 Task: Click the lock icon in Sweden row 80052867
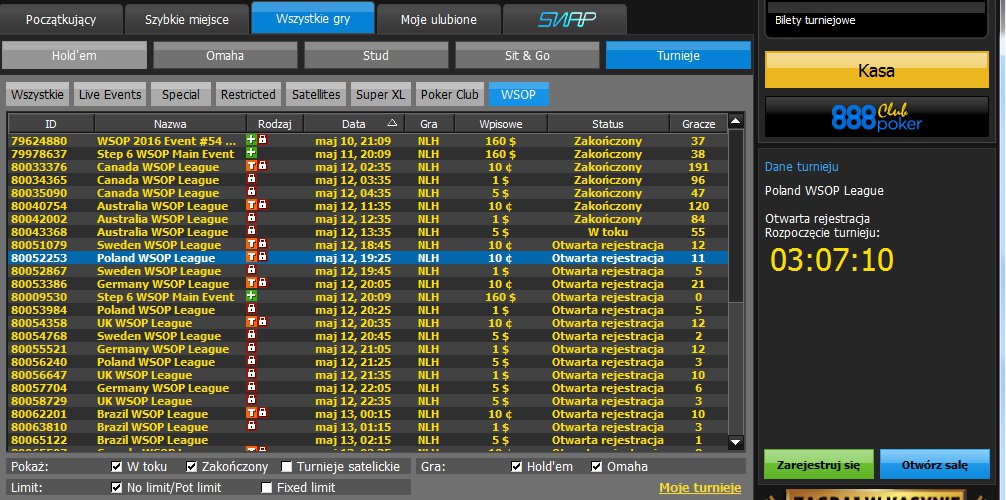[x=252, y=271]
